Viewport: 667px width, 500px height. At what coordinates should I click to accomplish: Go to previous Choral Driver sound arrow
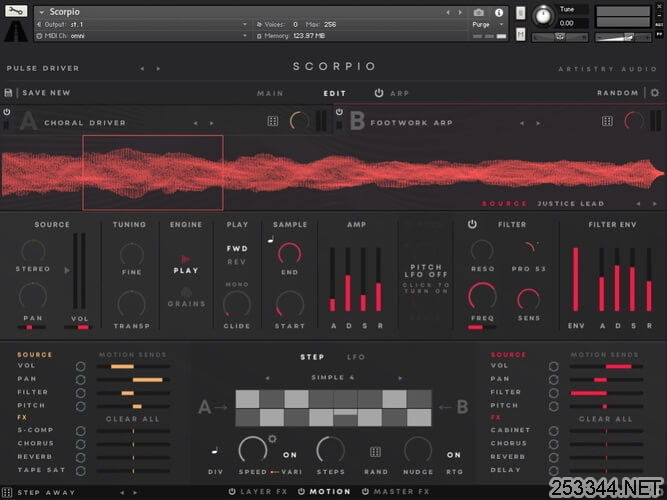pyautogui.click(x=196, y=123)
